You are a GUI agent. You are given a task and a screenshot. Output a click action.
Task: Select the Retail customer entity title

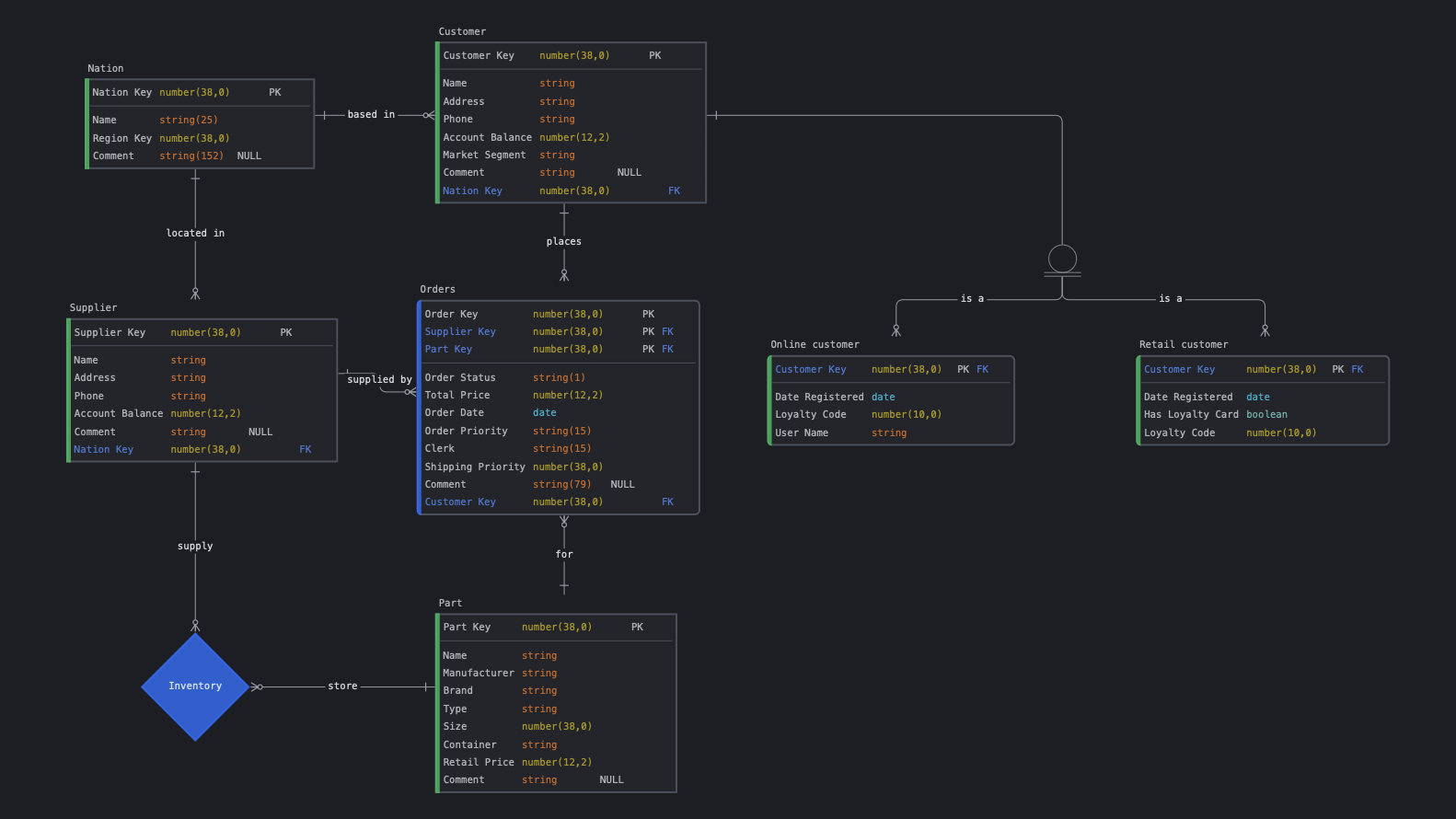point(1184,345)
